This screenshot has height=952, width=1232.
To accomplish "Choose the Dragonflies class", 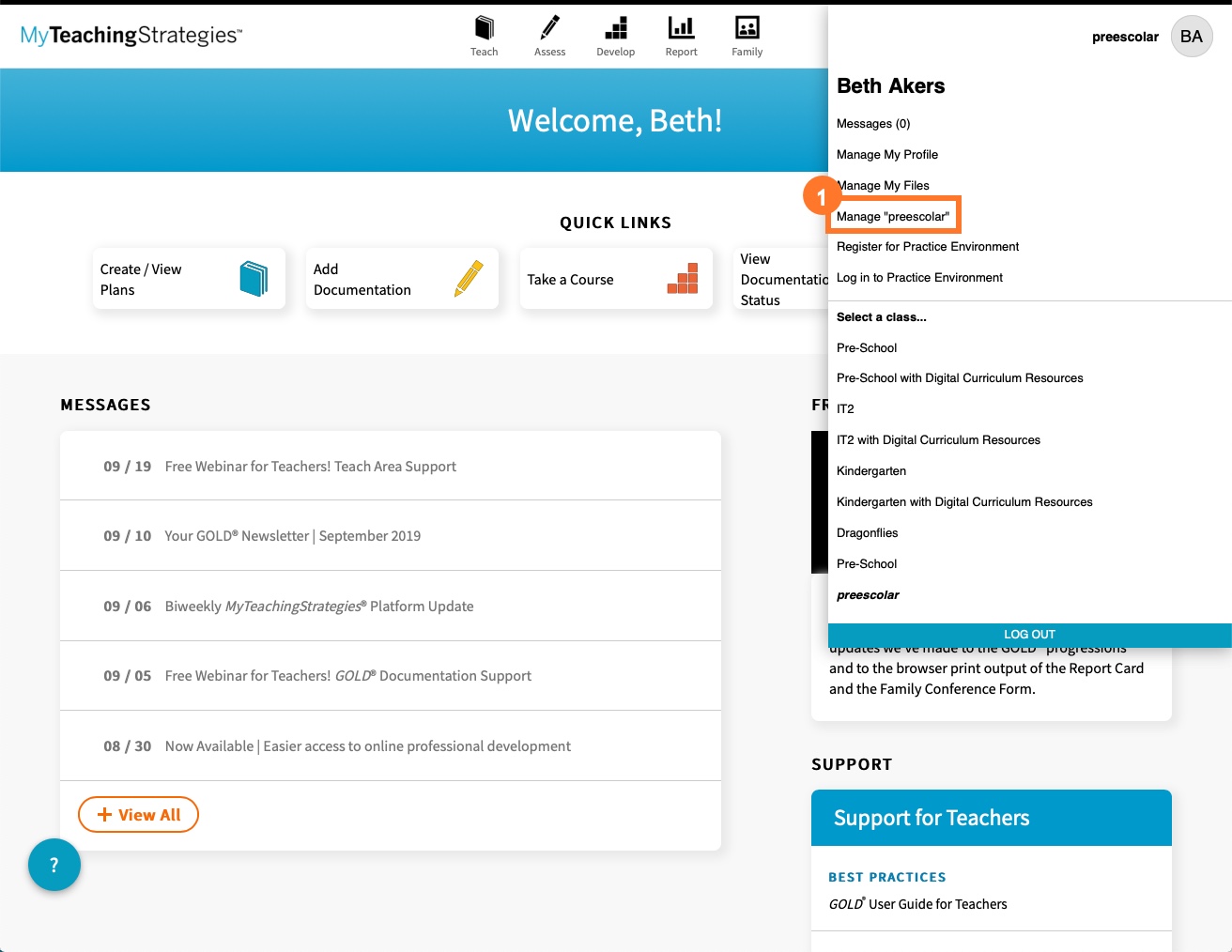I will click(x=867, y=532).
